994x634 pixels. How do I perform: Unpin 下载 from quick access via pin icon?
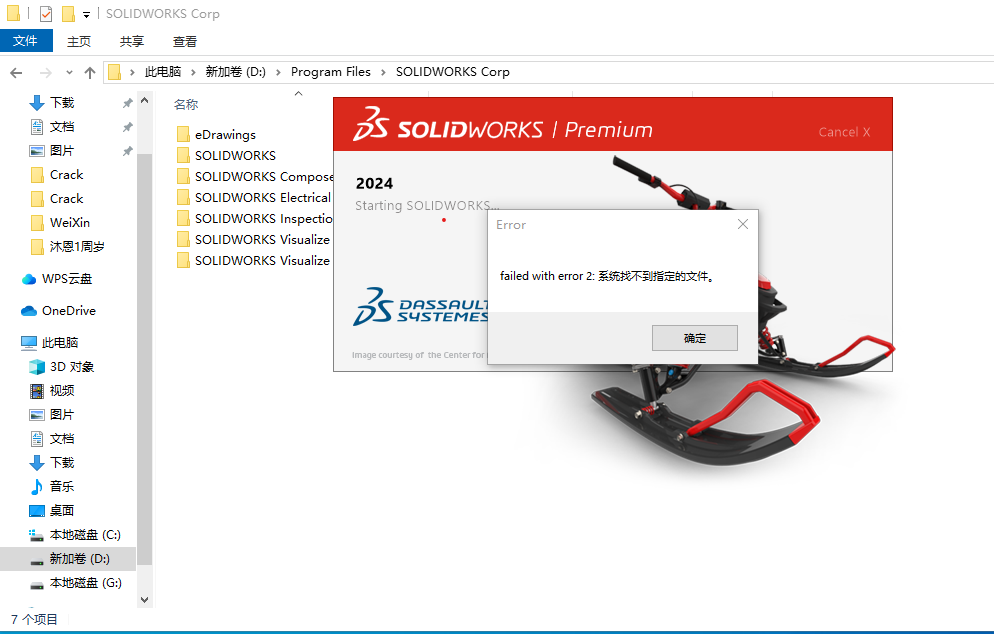pyautogui.click(x=128, y=102)
